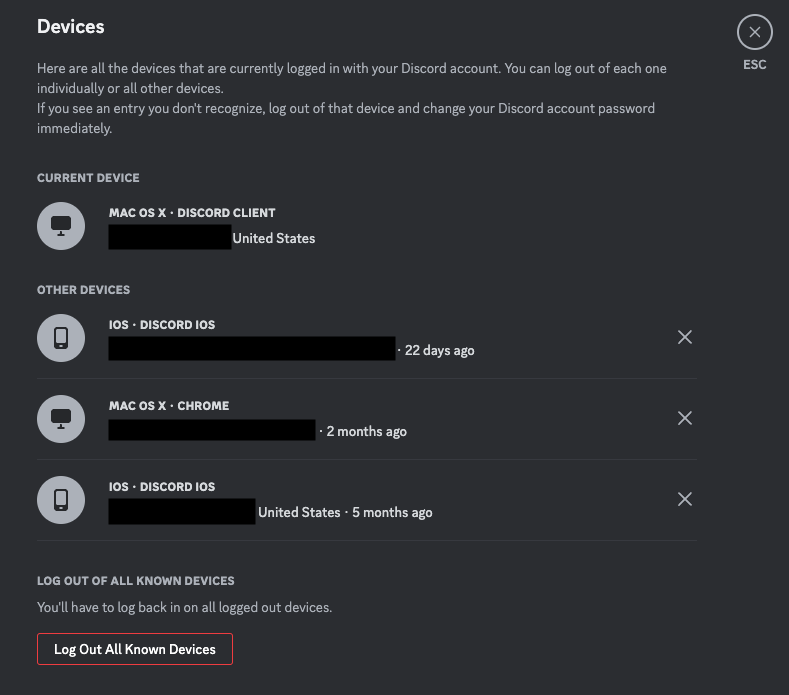Viewport: 789px width, 695px height.
Task: Select the "IOS · DISCORD IOS" title above 22 days ago
Action: 162,325
